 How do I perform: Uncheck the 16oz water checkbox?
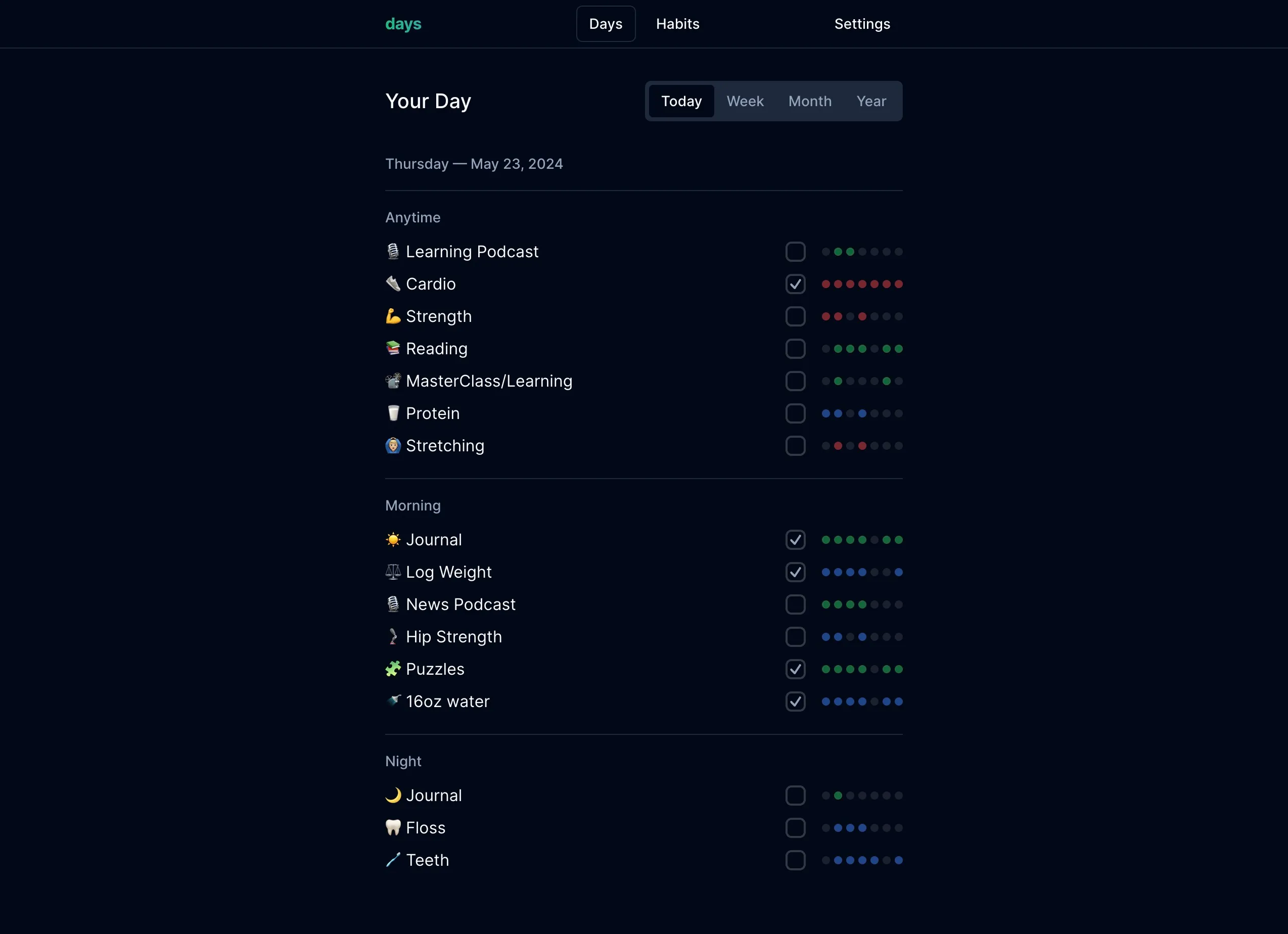[x=795, y=701]
